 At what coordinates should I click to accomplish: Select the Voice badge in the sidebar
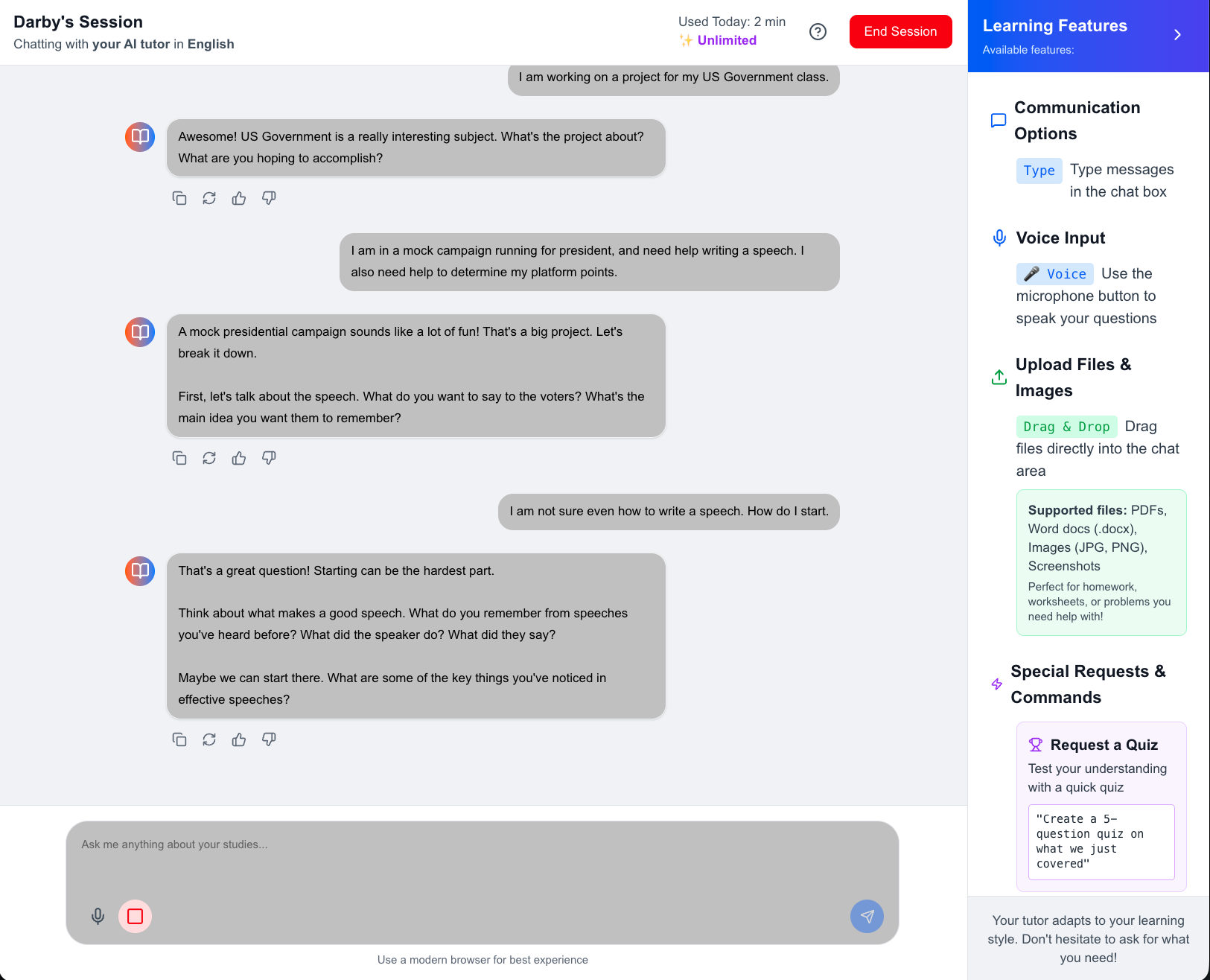[1054, 273]
